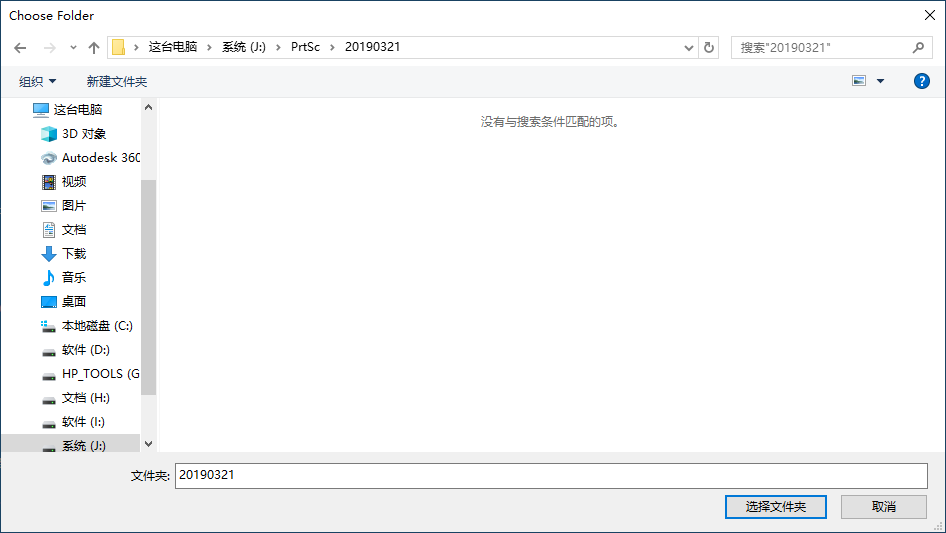Select 3D 对象 in the sidebar
The width and height of the screenshot is (946, 533).
[x=84, y=133]
